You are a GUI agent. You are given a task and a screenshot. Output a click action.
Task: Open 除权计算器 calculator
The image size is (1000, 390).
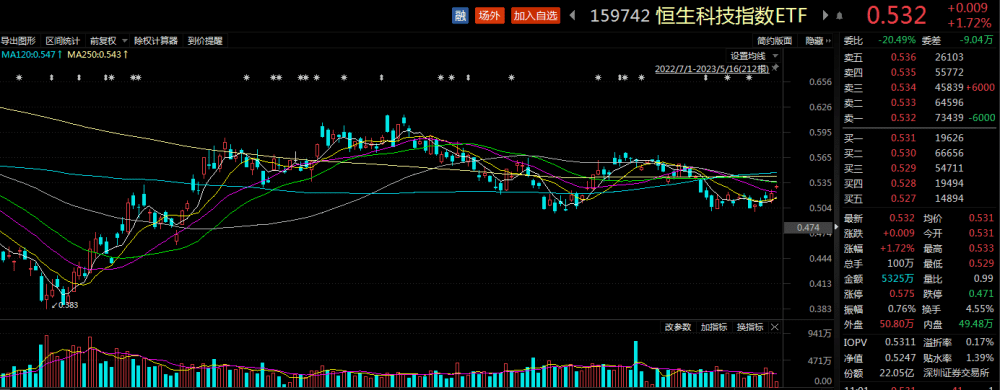pyautogui.click(x=157, y=41)
